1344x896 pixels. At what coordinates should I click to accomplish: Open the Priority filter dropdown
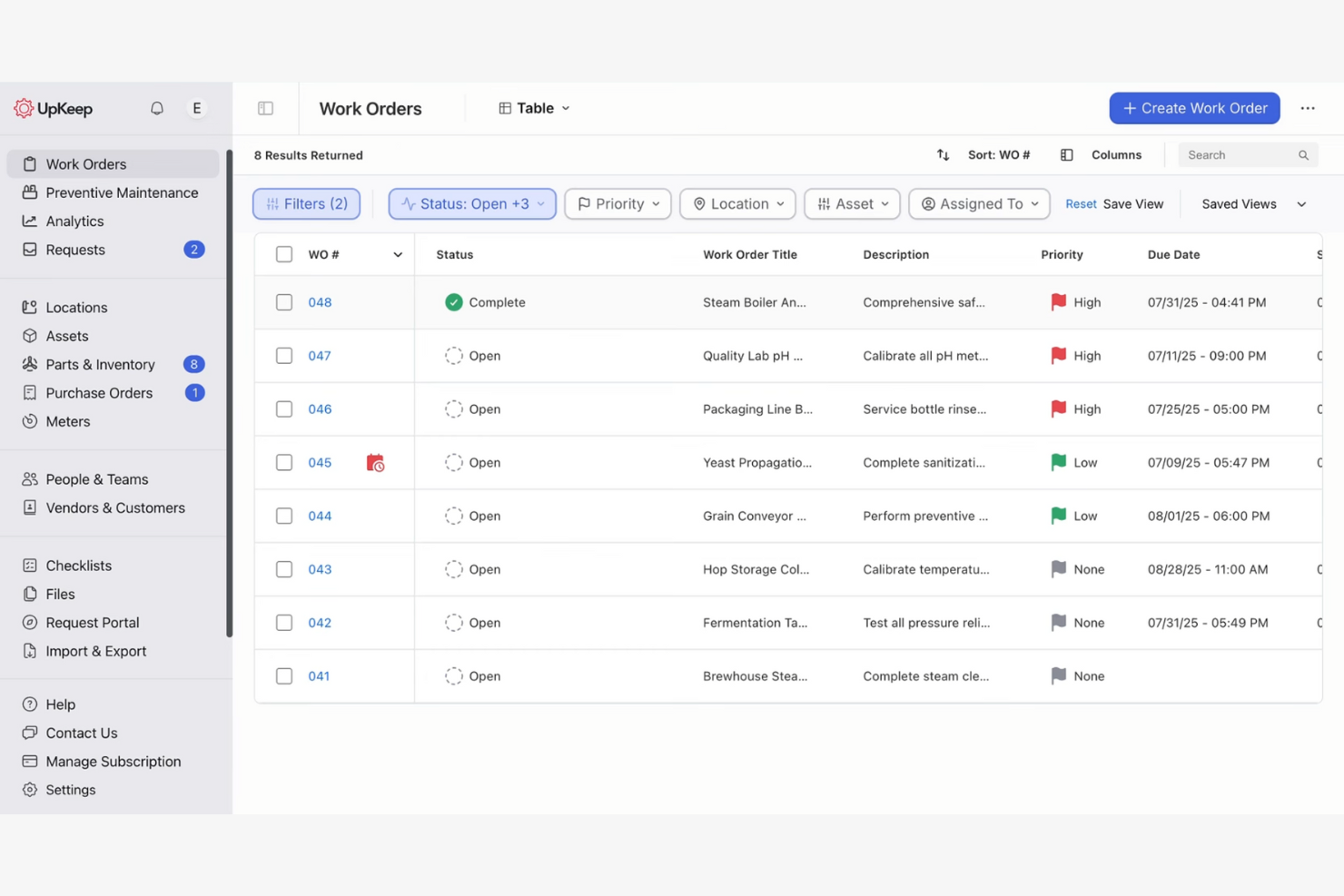pos(618,204)
